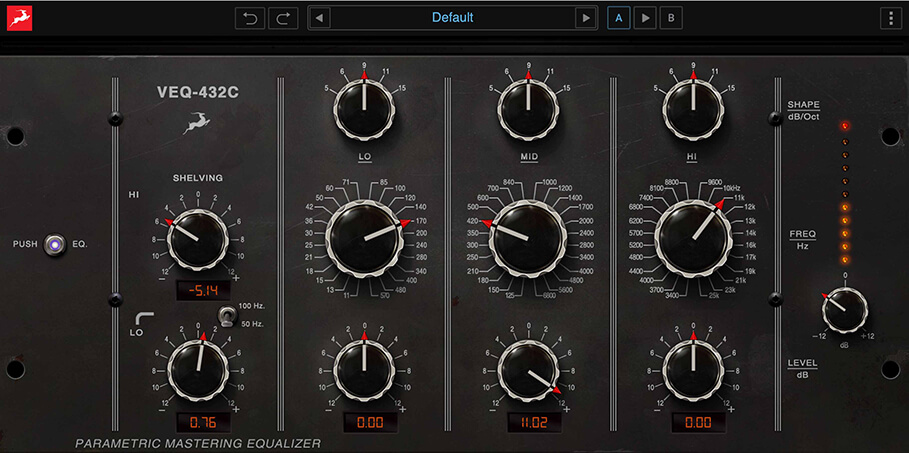
Task: Toggle the PUSH EQ. bypass button
Action: (x=55, y=244)
